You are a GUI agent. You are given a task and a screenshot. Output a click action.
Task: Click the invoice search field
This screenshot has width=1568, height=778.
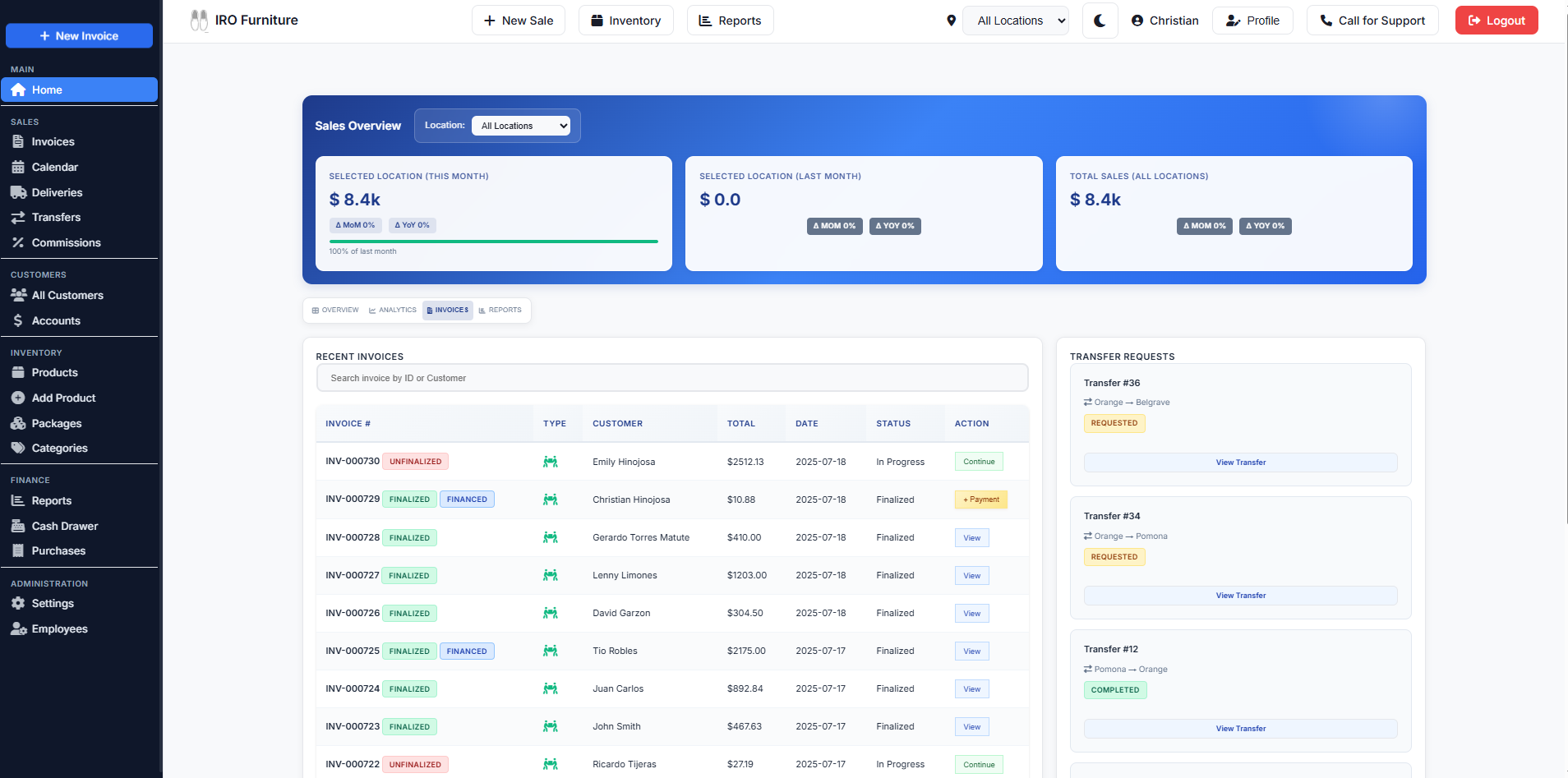click(671, 377)
